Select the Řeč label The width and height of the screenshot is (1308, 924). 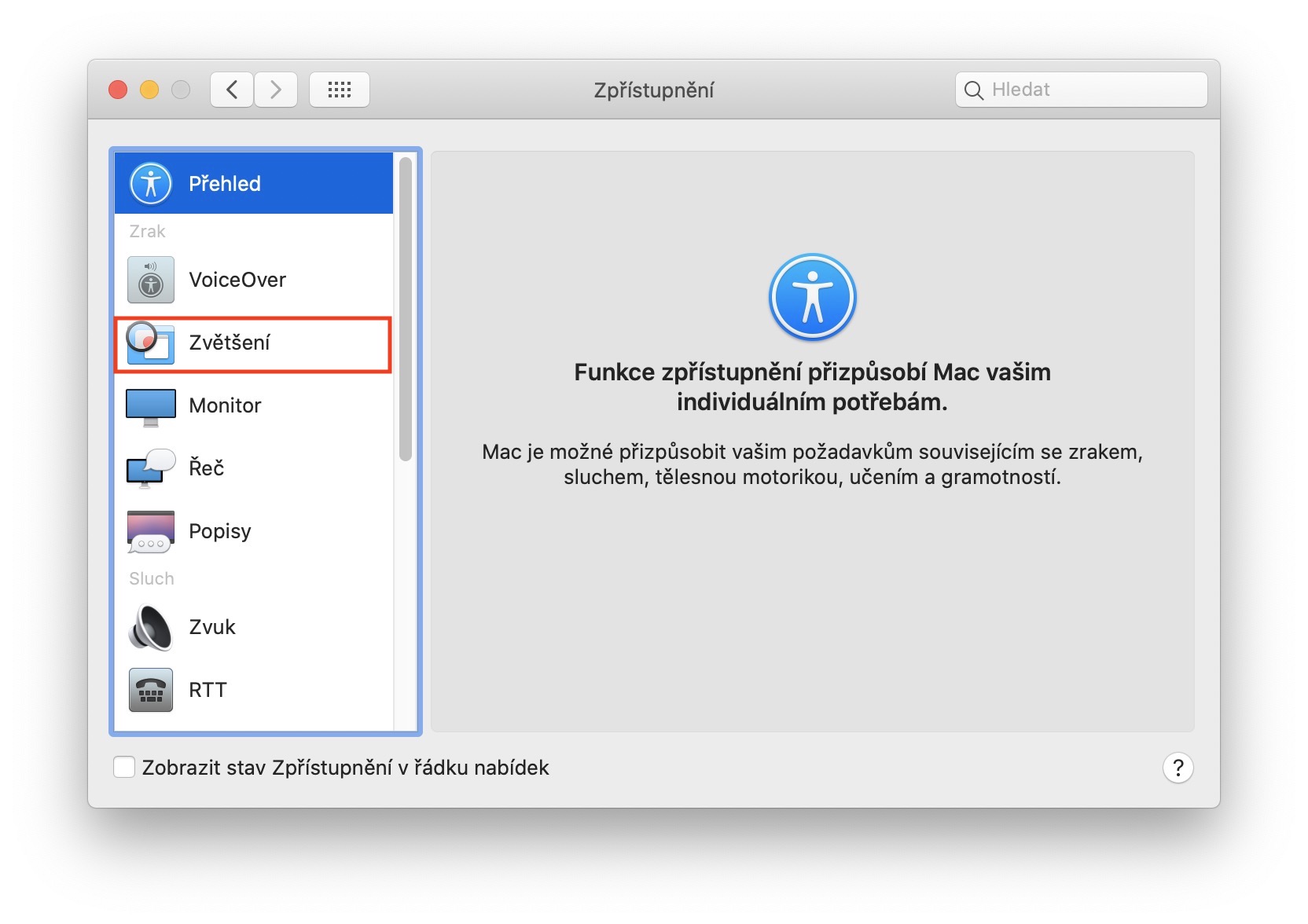(207, 468)
